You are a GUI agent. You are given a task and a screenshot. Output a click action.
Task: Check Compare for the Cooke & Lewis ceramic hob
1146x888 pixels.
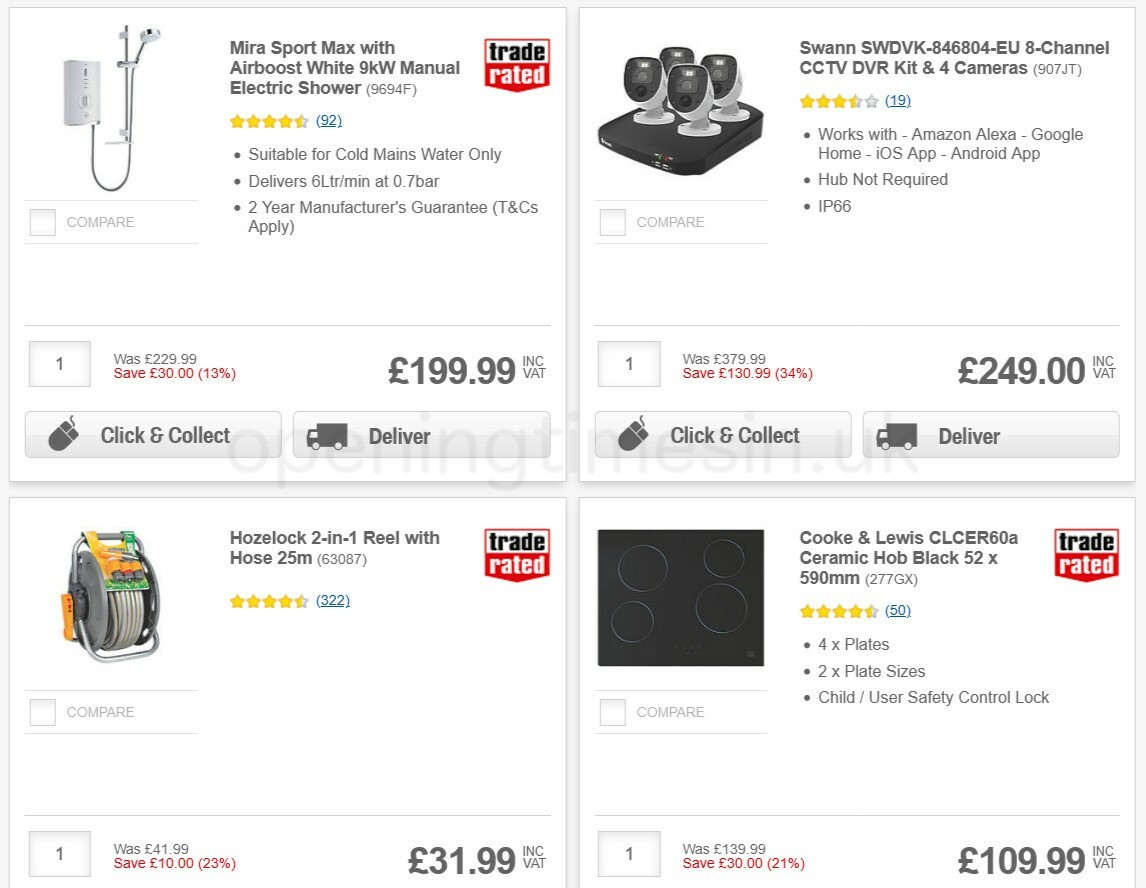tap(612, 712)
